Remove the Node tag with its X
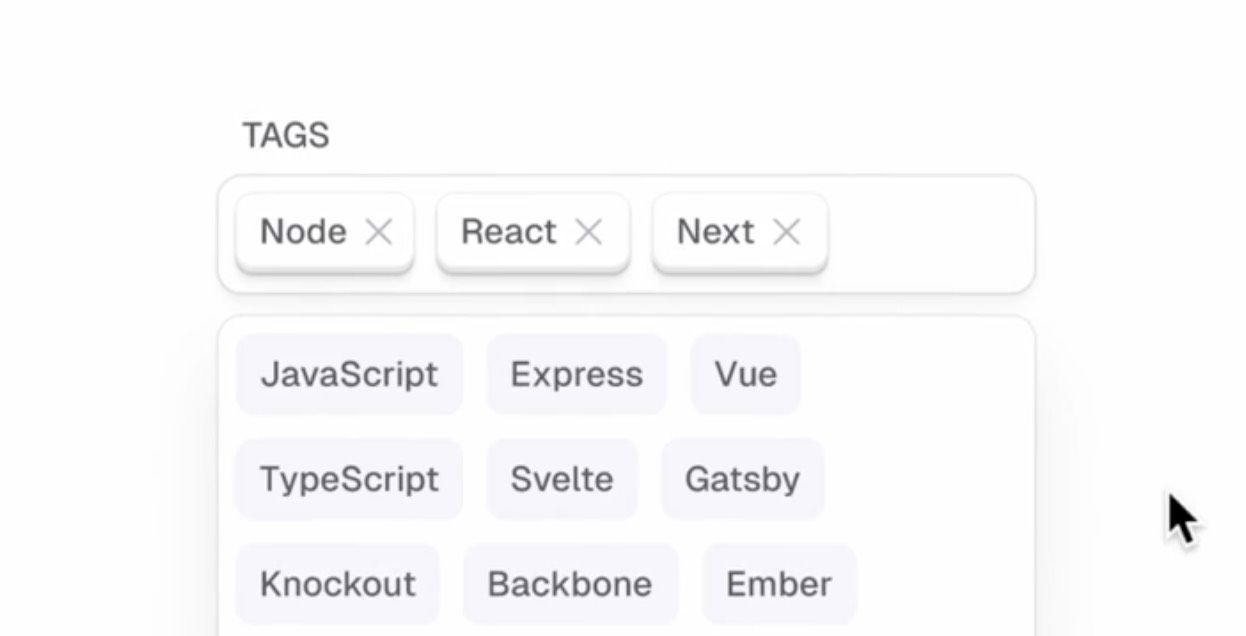Viewport: 1246px width, 636px height. click(378, 232)
